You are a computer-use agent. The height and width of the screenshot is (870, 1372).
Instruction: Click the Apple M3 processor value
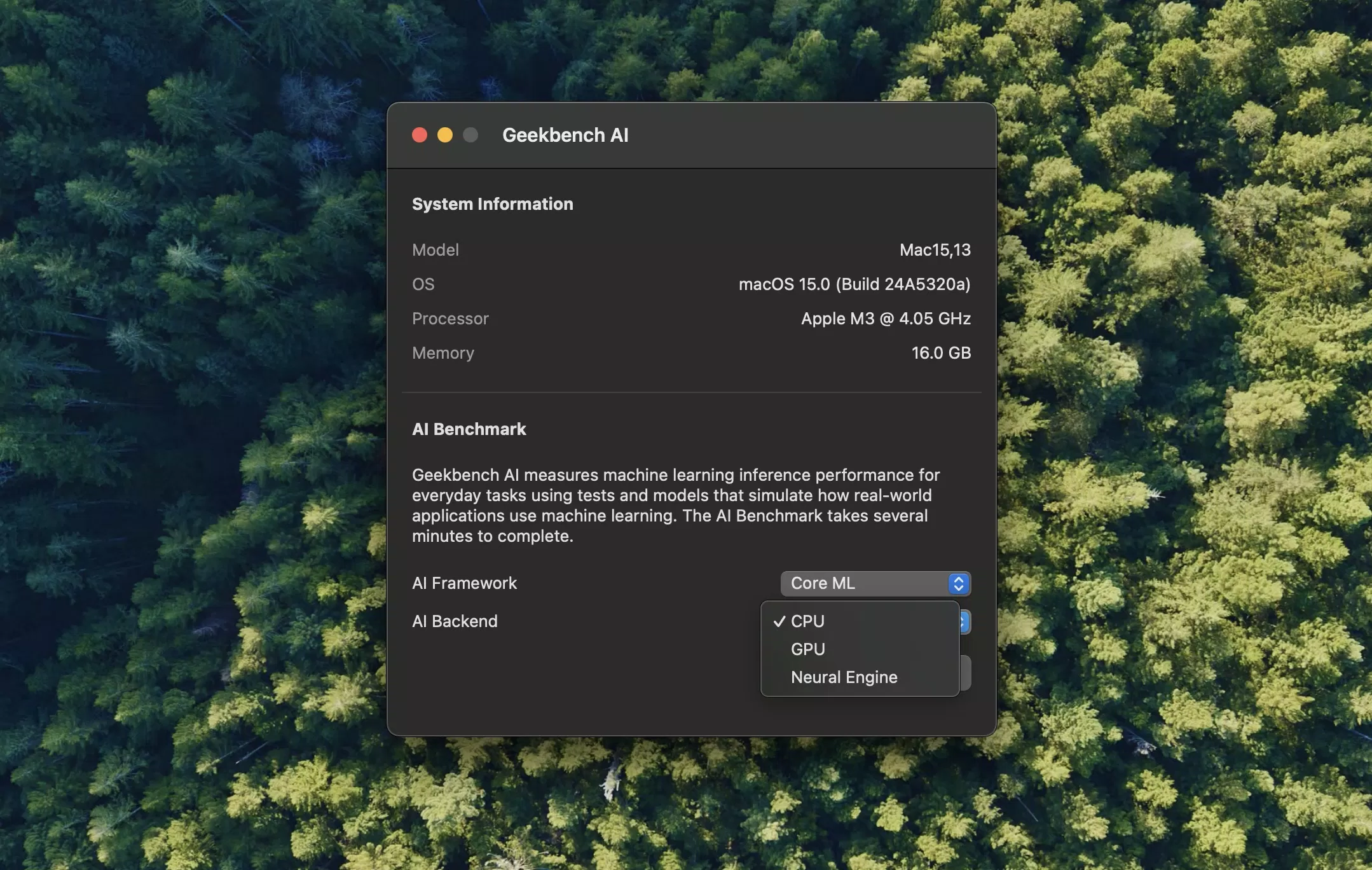(885, 319)
